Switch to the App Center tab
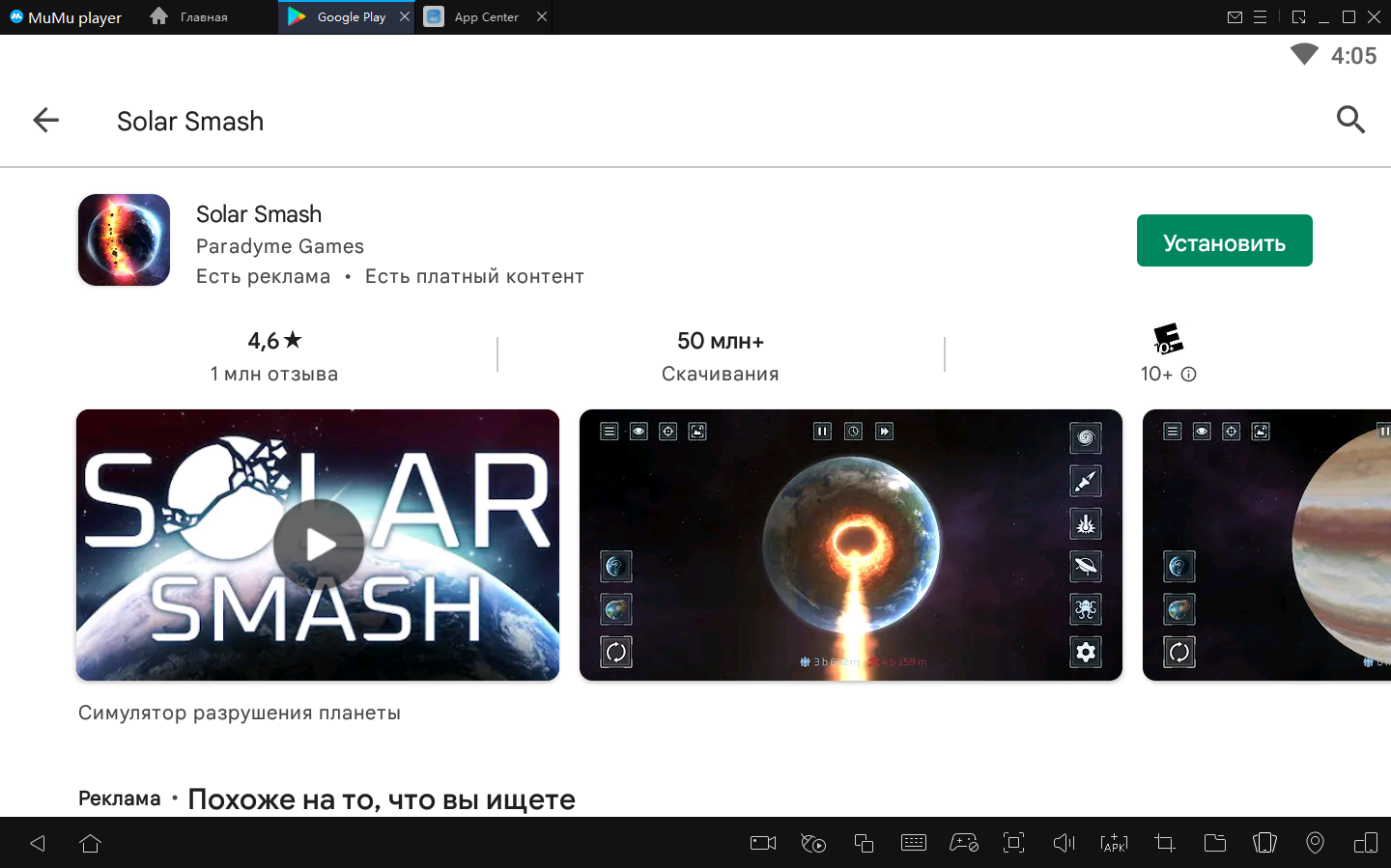 coord(486,17)
